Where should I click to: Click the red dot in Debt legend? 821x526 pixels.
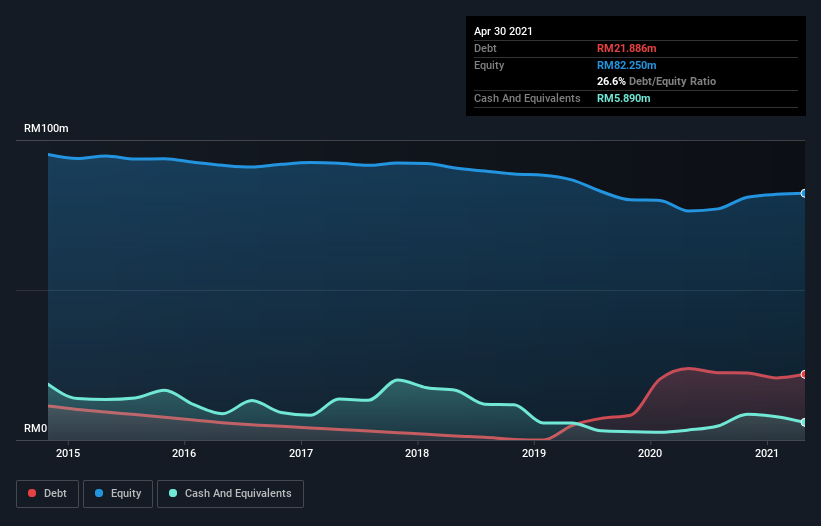click(x=33, y=493)
